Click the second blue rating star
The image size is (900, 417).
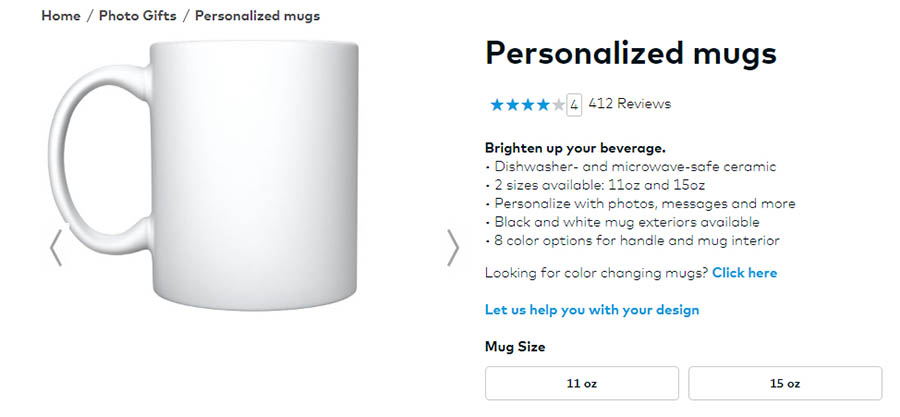511,104
